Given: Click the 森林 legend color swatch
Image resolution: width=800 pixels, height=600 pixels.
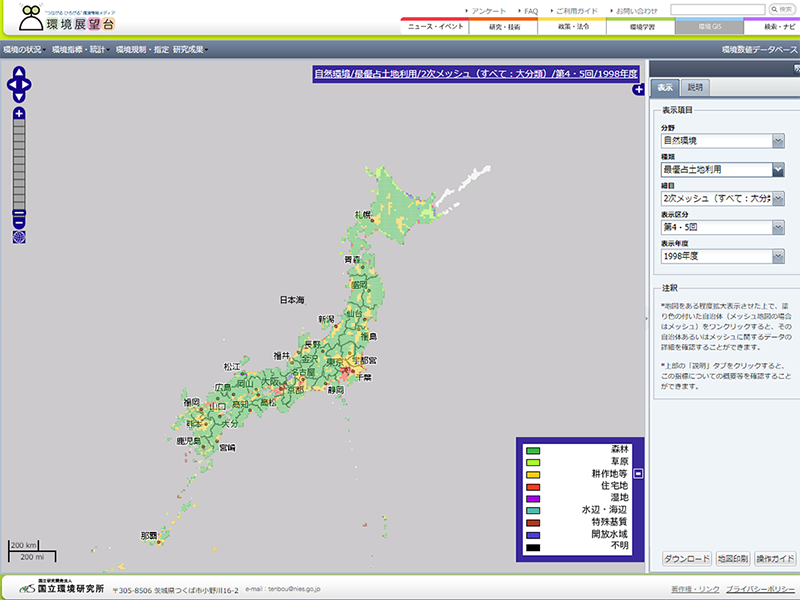Looking at the screenshot, I should pos(533,451).
